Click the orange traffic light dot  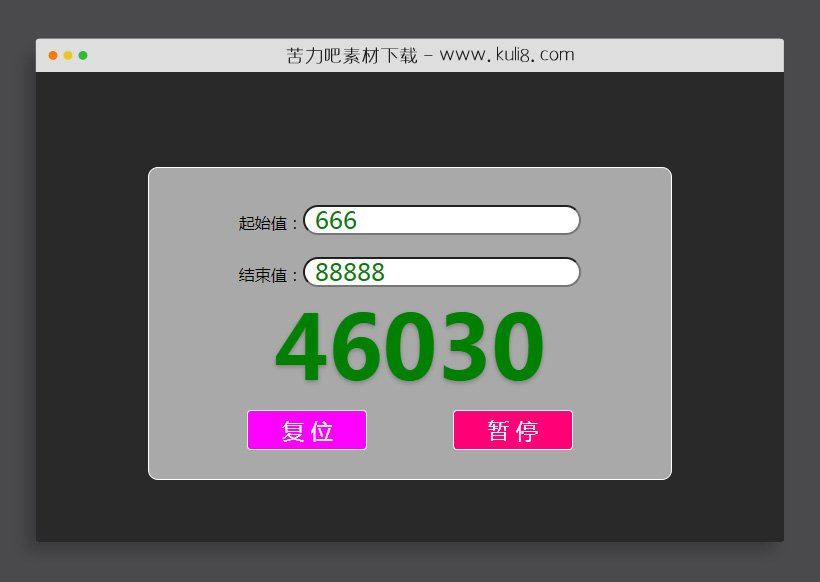pyautogui.click(x=68, y=55)
